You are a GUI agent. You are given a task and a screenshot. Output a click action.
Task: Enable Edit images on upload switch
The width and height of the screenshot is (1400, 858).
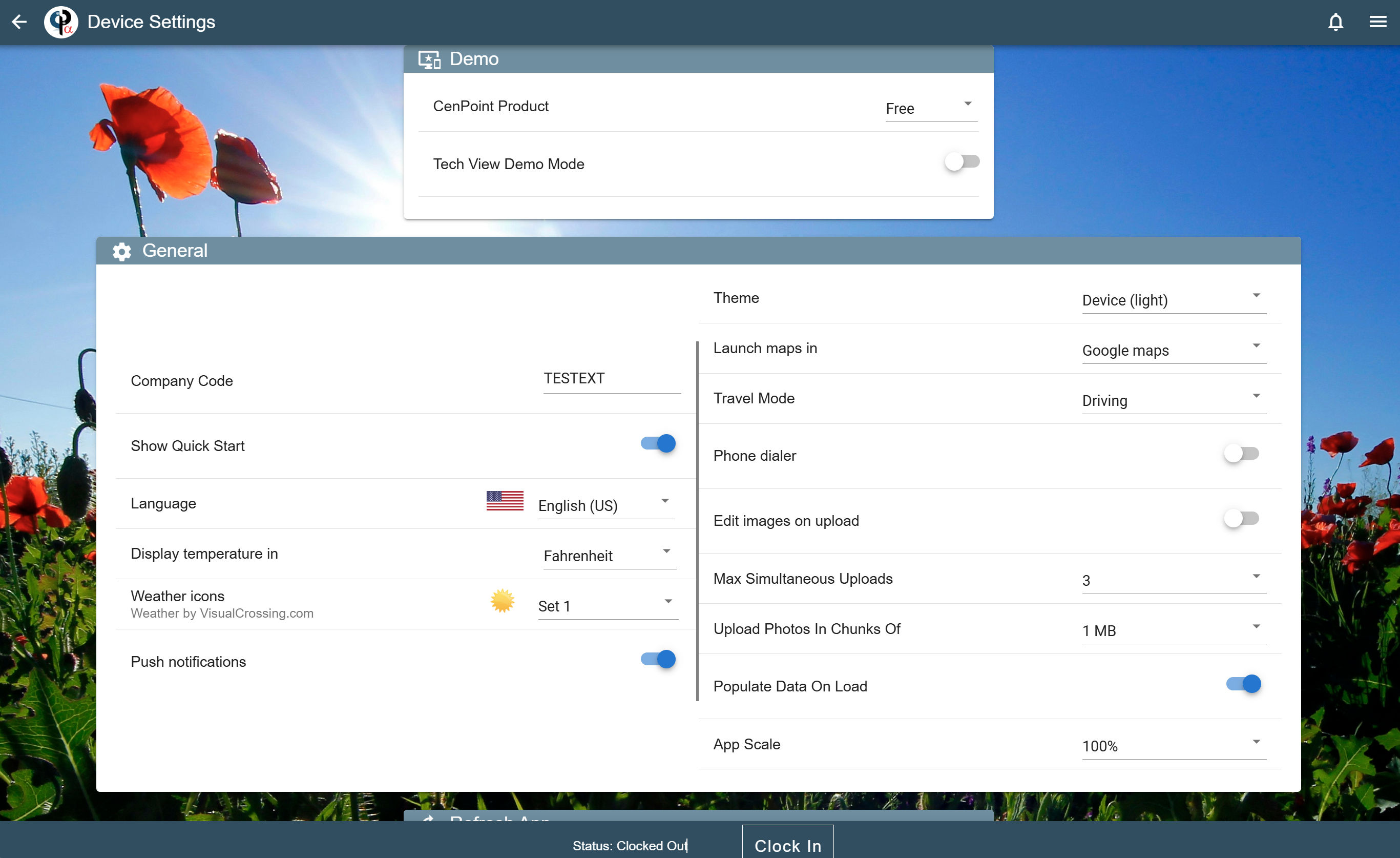1242,519
